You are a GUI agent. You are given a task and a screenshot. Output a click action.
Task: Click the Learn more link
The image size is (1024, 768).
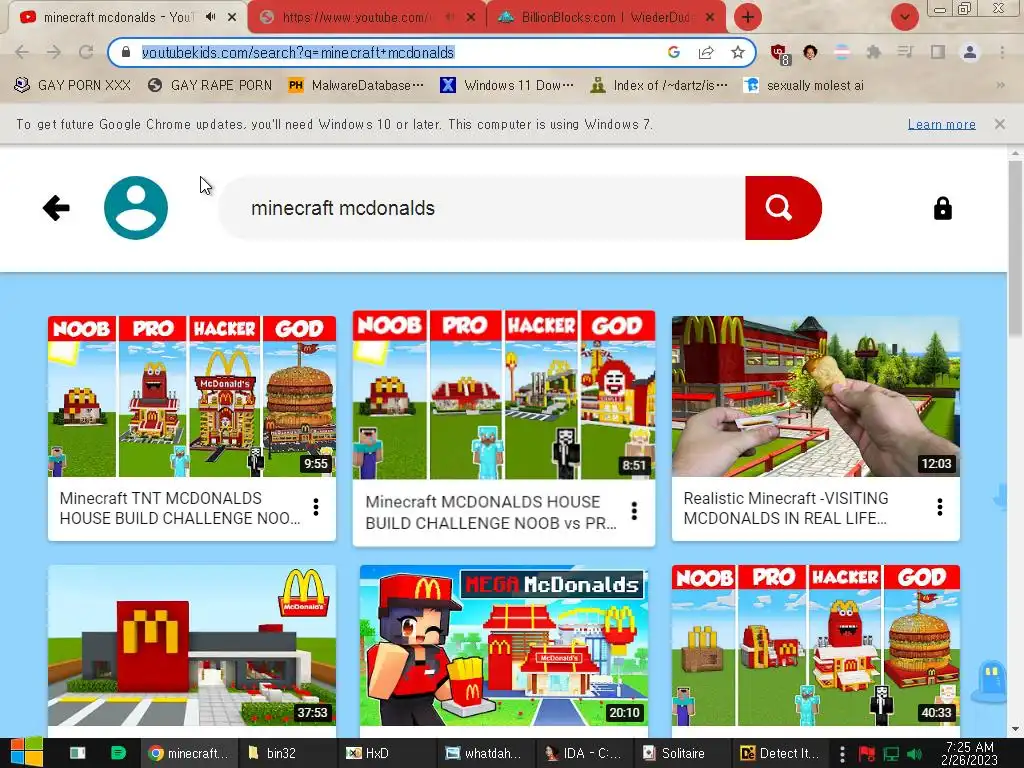point(941,124)
